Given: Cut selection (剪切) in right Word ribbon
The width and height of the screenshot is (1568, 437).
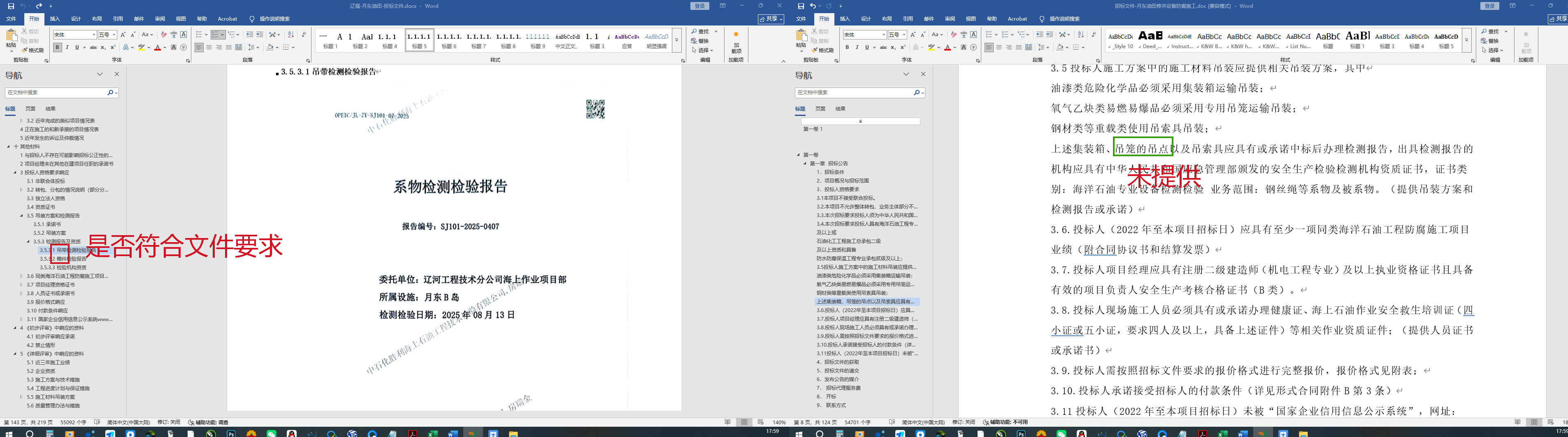Looking at the screenshot, I should [820, 32].
